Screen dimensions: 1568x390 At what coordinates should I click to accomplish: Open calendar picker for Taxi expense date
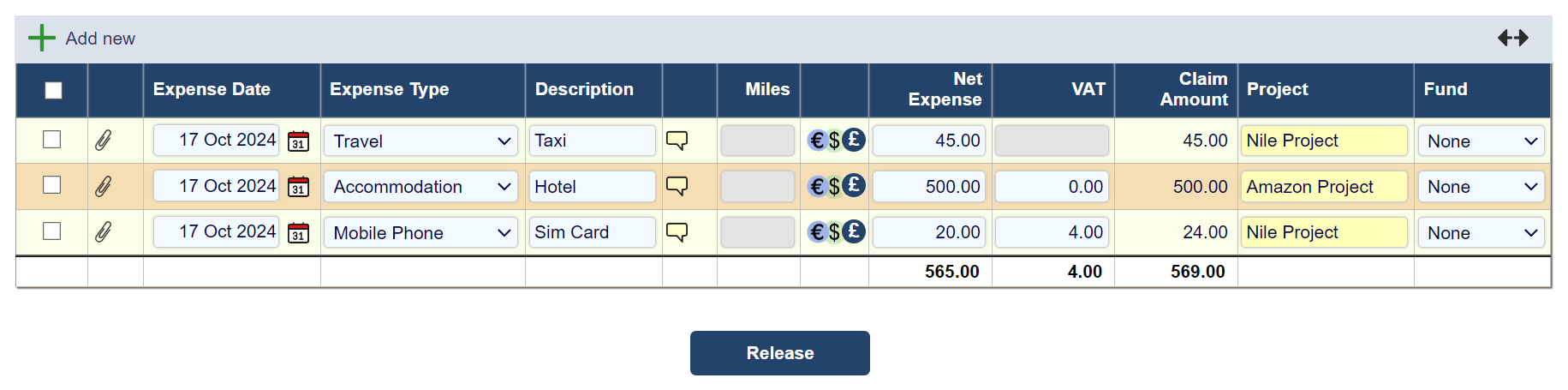pyautogui.click(x=298, y=141)
